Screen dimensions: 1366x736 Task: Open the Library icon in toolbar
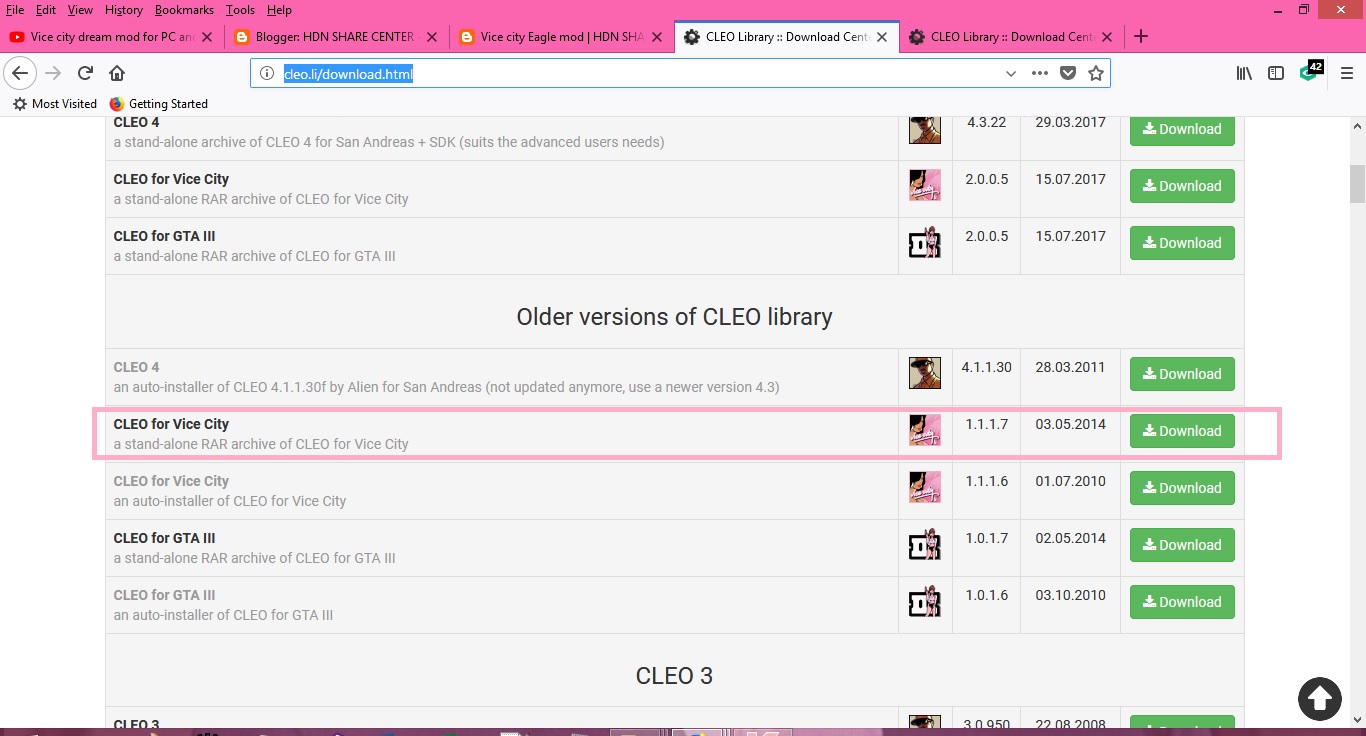coord(1244,73)
